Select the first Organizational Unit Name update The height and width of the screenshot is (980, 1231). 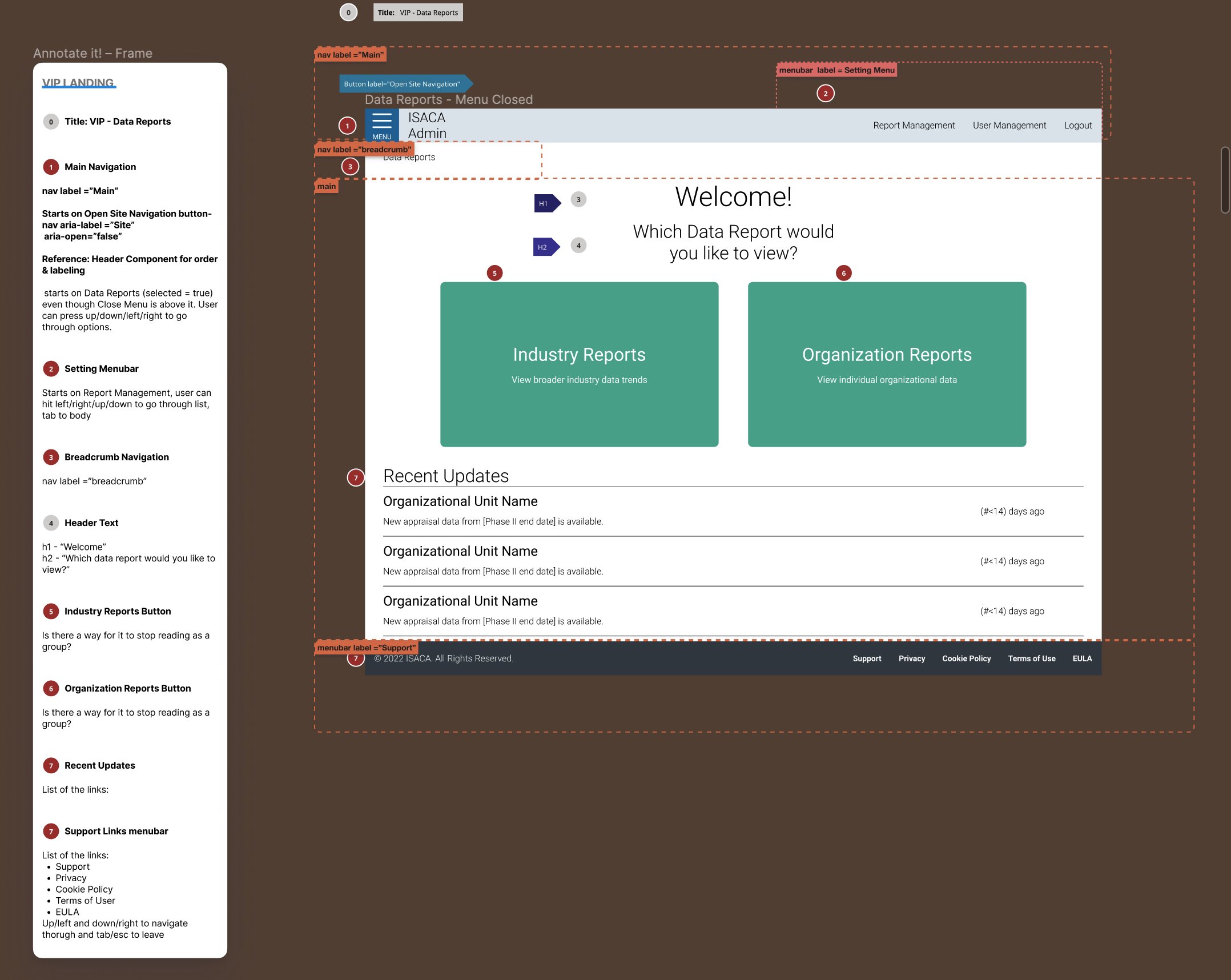460,501
